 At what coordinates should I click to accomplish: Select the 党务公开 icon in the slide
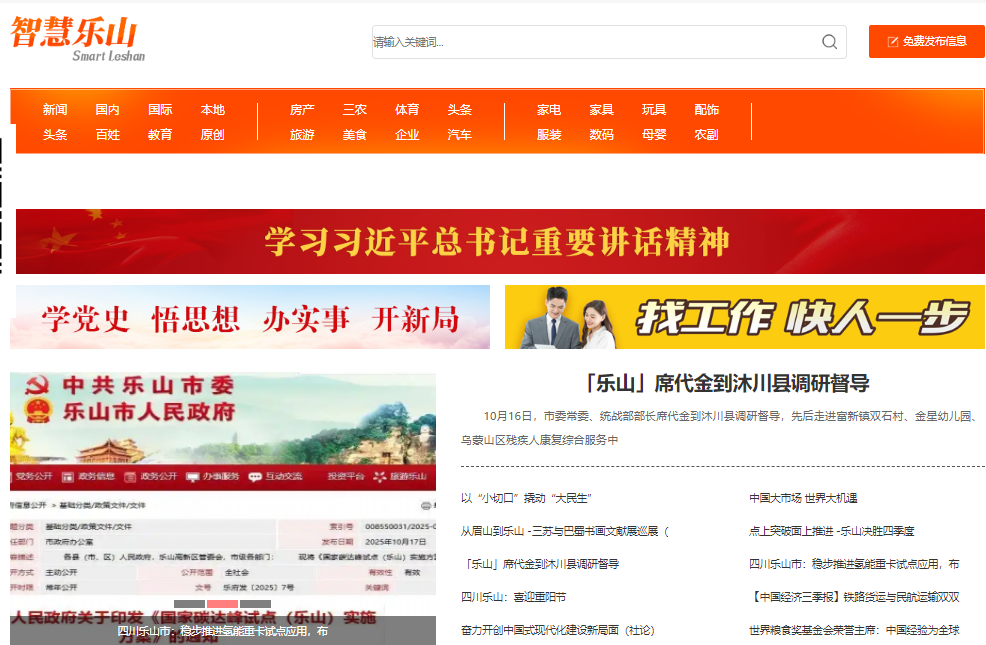(x=14, y=476)
